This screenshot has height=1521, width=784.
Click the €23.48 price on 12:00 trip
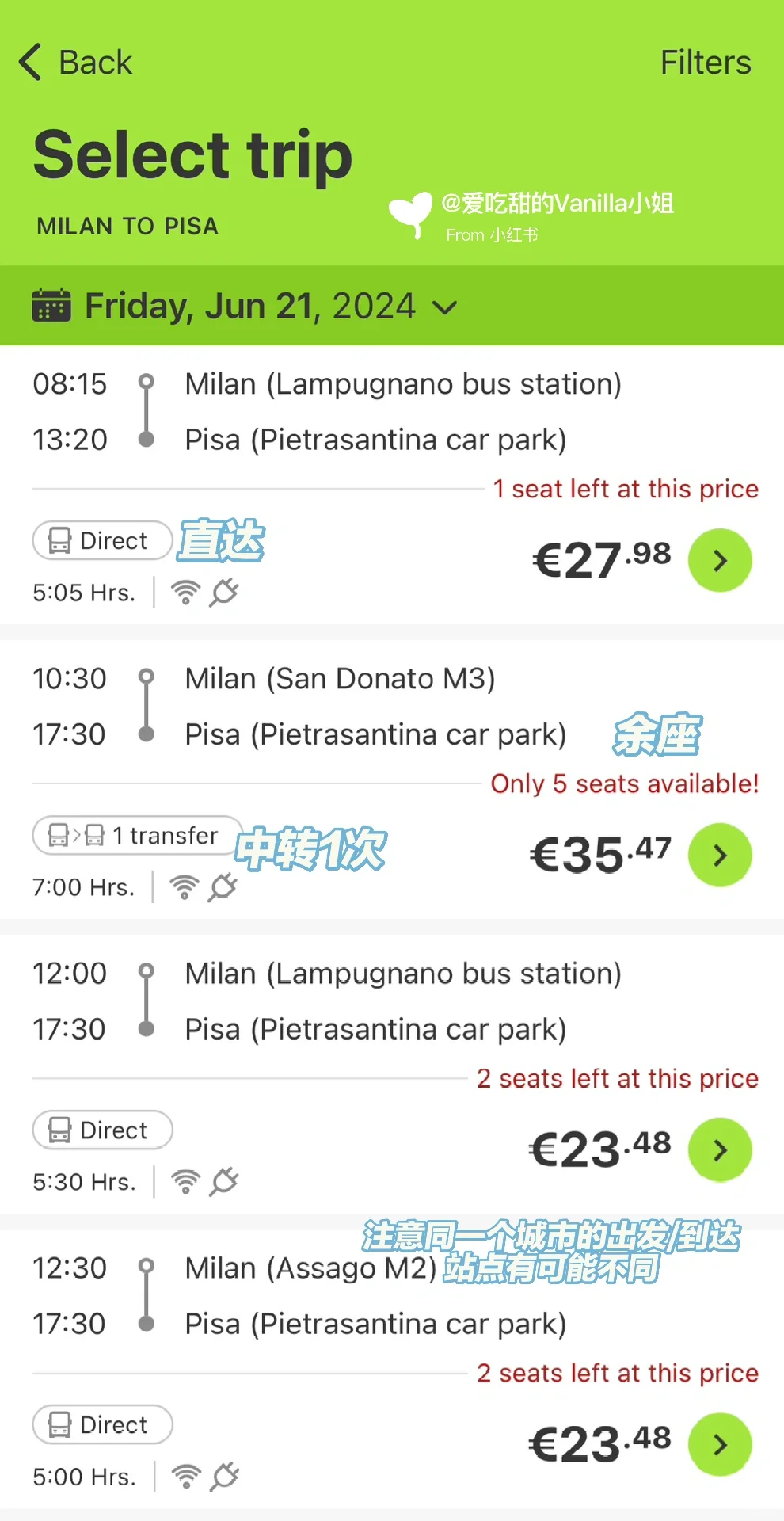[x=599, y=1150]
